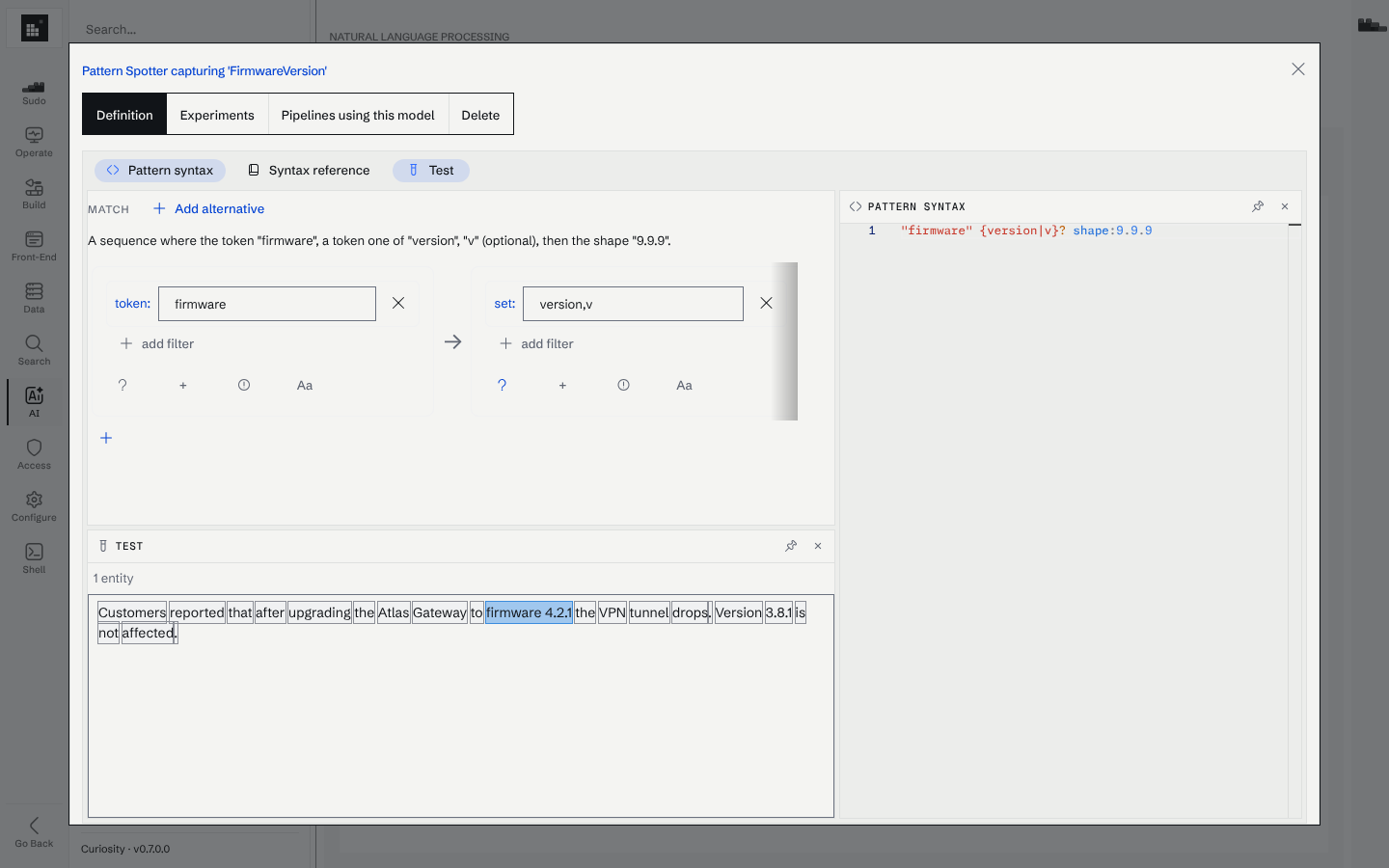This screenshot has height=868, width=1389.
Task: Open the Search sidebar section
Action: click(34, 350)
